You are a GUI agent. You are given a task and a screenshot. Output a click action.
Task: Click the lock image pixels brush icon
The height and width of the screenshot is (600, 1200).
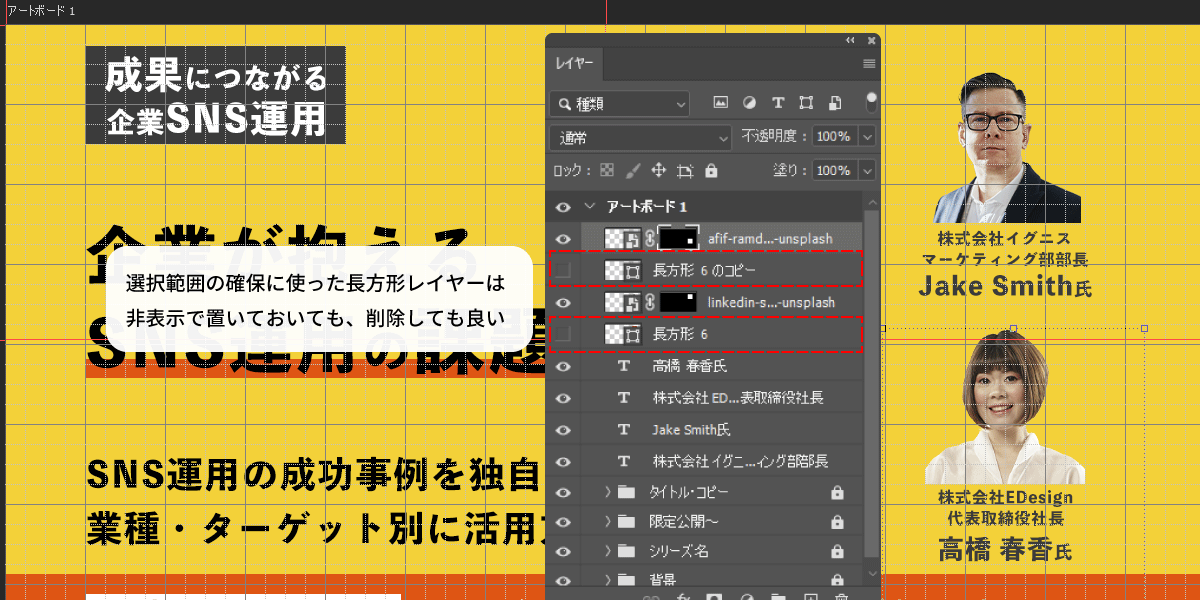point(633,171)
